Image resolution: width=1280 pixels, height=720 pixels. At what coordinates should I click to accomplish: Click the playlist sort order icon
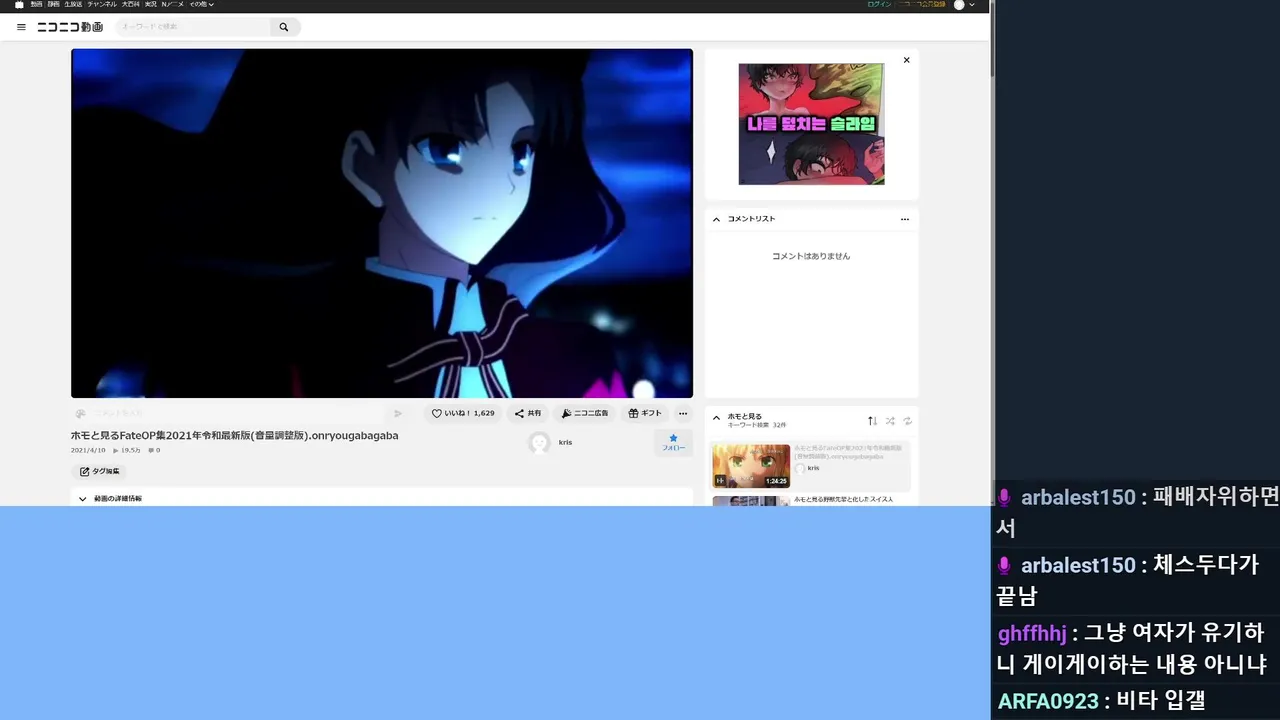[872, 421]
